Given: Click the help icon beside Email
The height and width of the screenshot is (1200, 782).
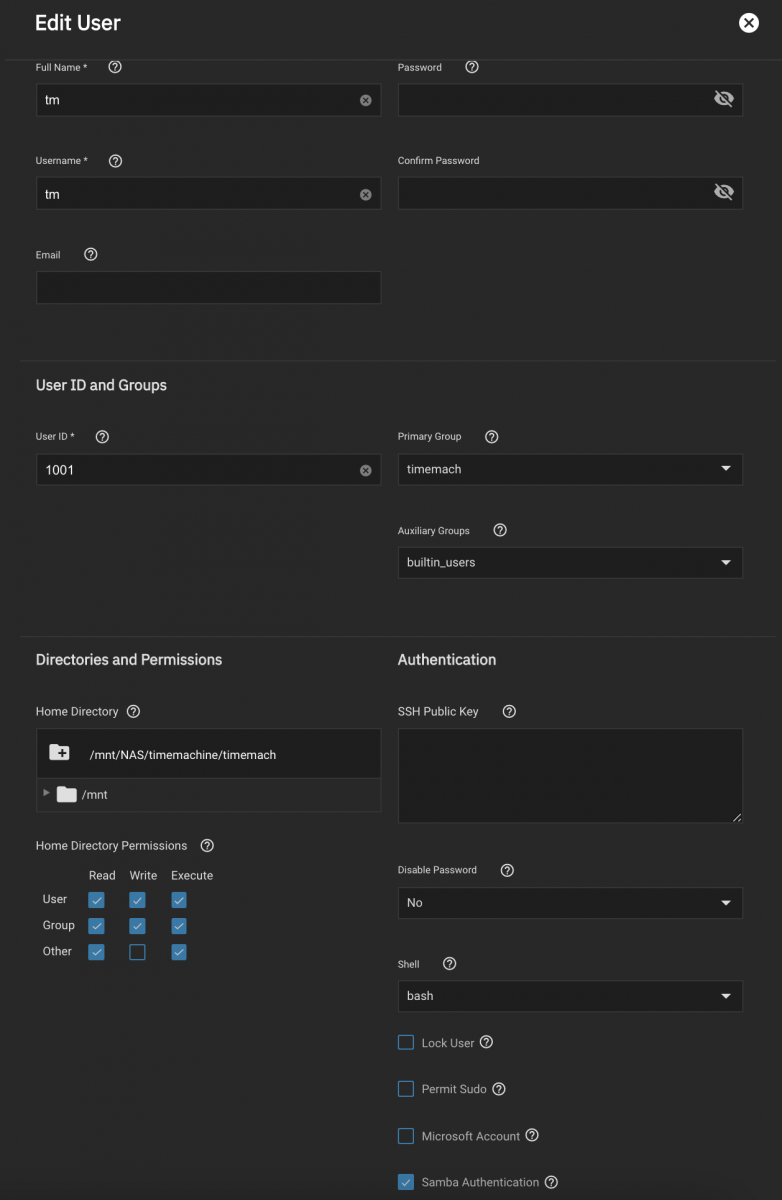Looking at the screenshot, I should tap(91, 254).
